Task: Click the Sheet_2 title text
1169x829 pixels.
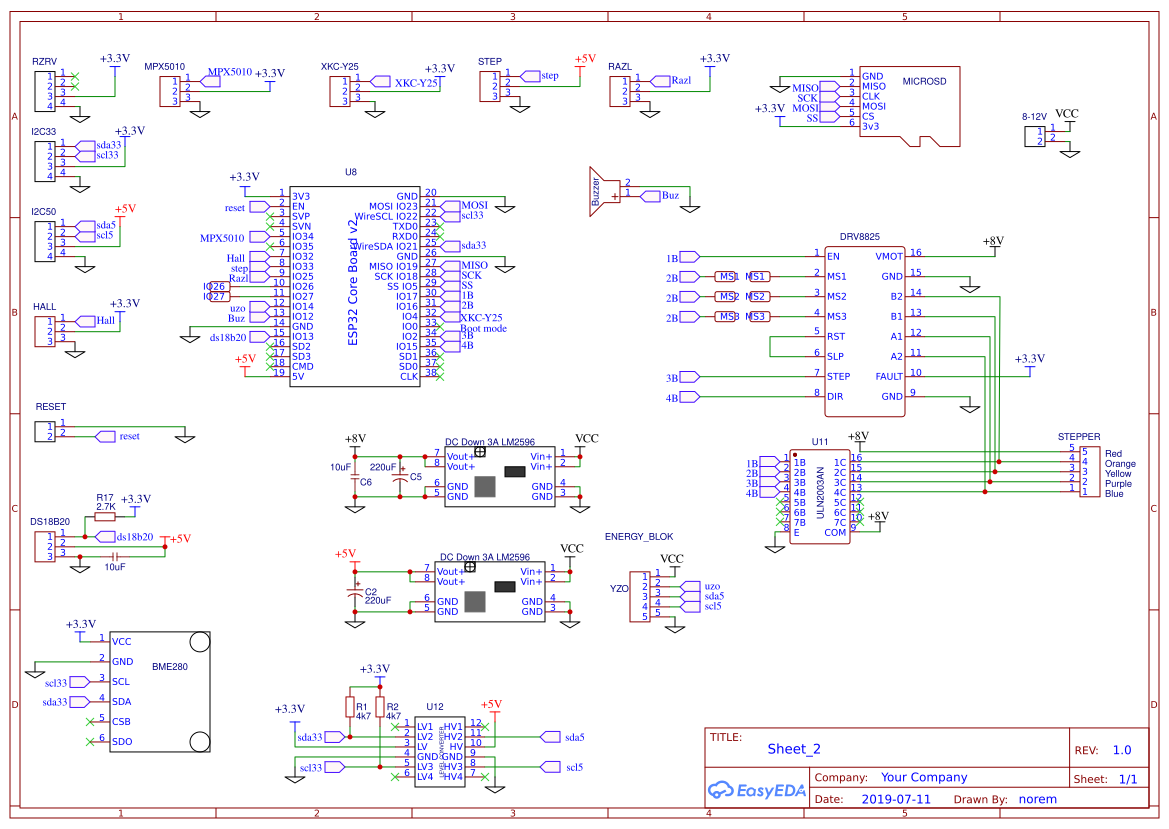Action: pyautogui.click(x=793, y=748)
